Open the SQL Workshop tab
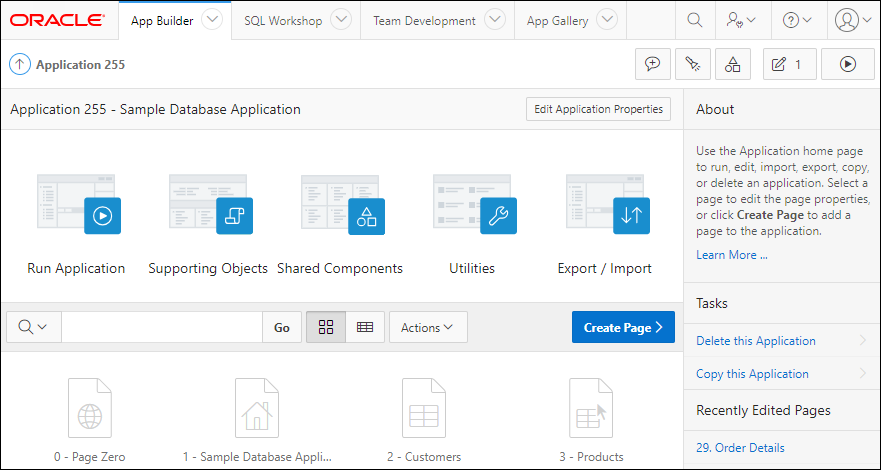Viewport: 881px width, 470px height. pos(283,21)
